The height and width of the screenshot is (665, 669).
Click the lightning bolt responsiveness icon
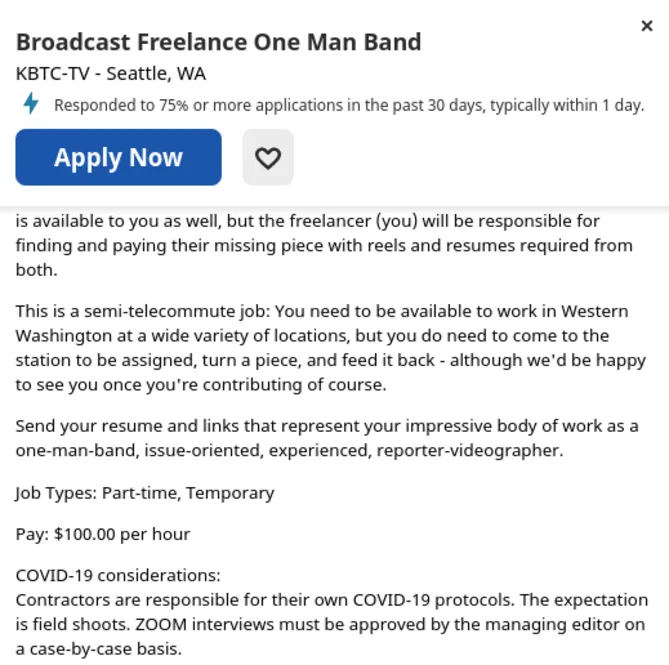click(x=31, y=103)
